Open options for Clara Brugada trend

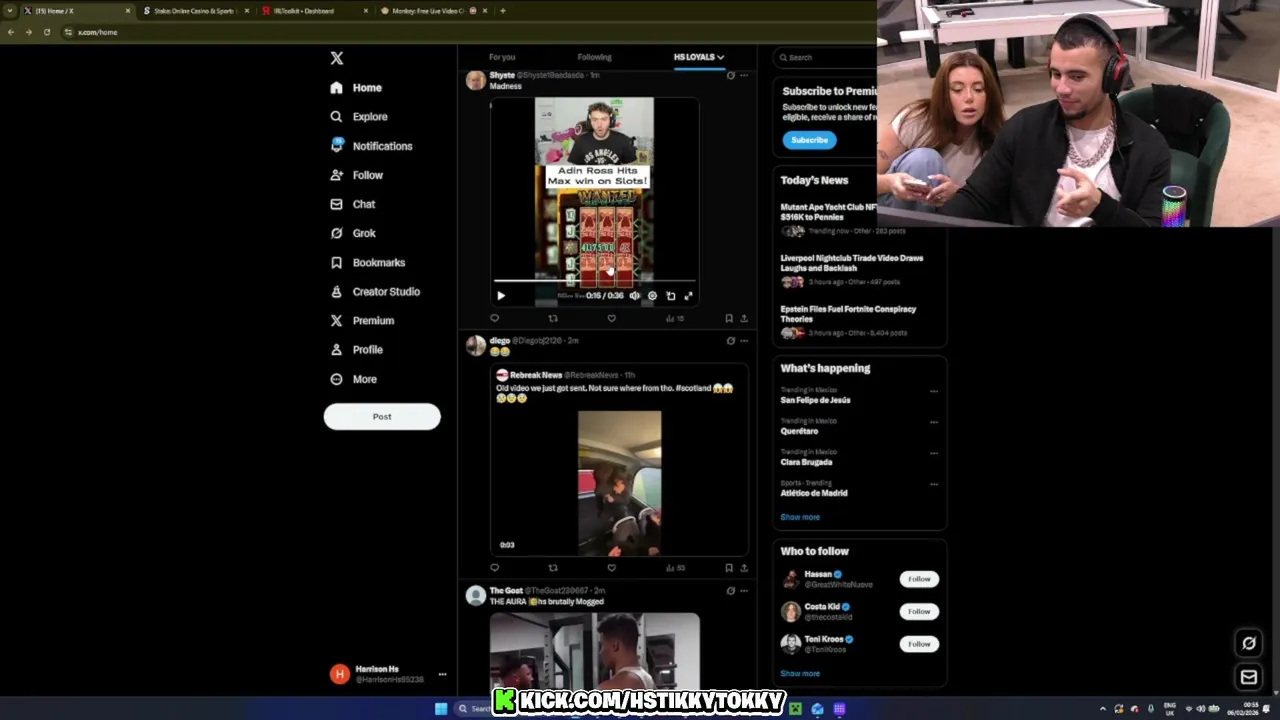(x=934, y=453)
